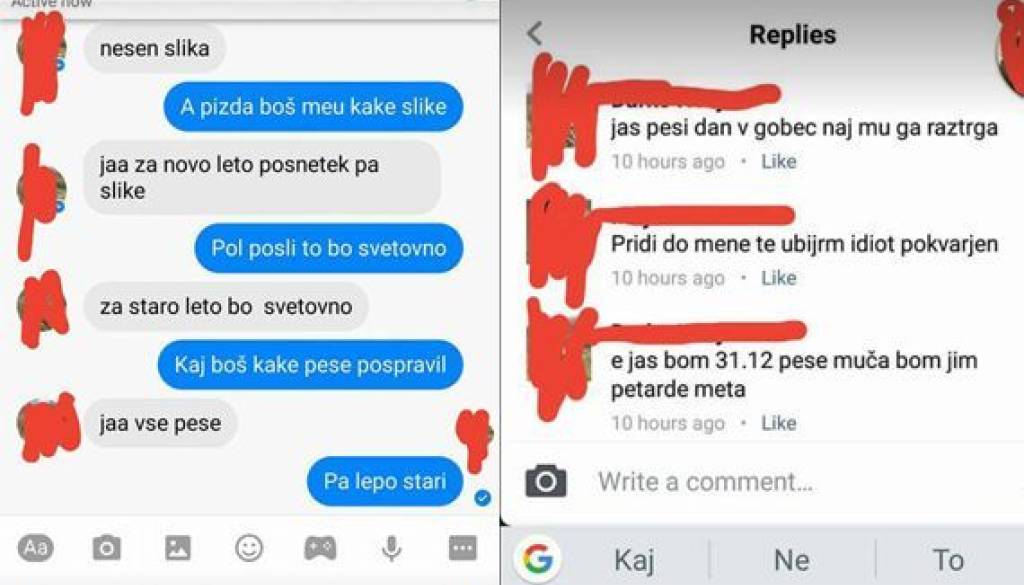The height and width of the screenshot is (585, 1024).
Task: Tap the Google G keyboard icon
Action: pos(538,559)
